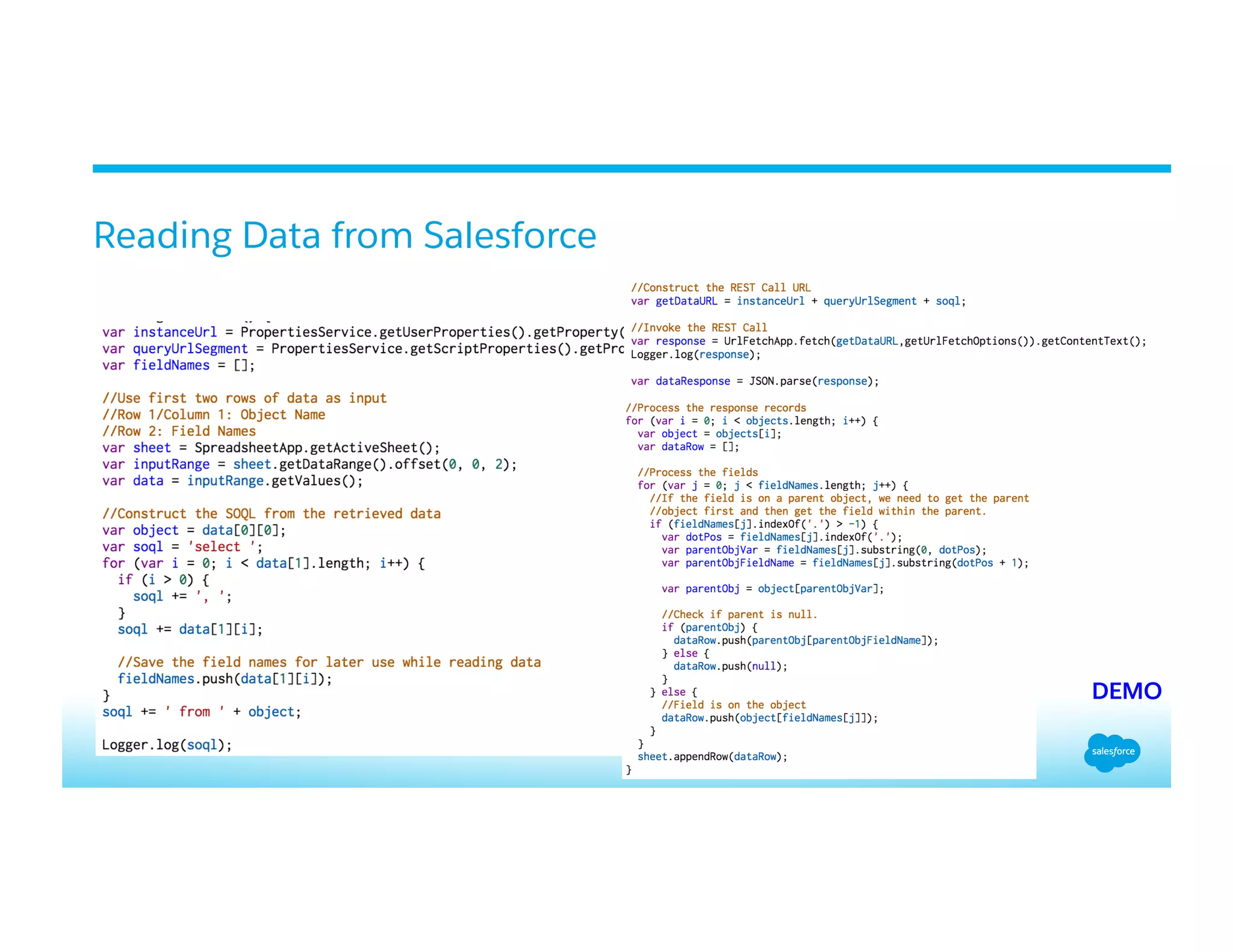Click the comment //Construct the REST Call URL
This screenshot has height=952, width=1233.
pos(721,288)
